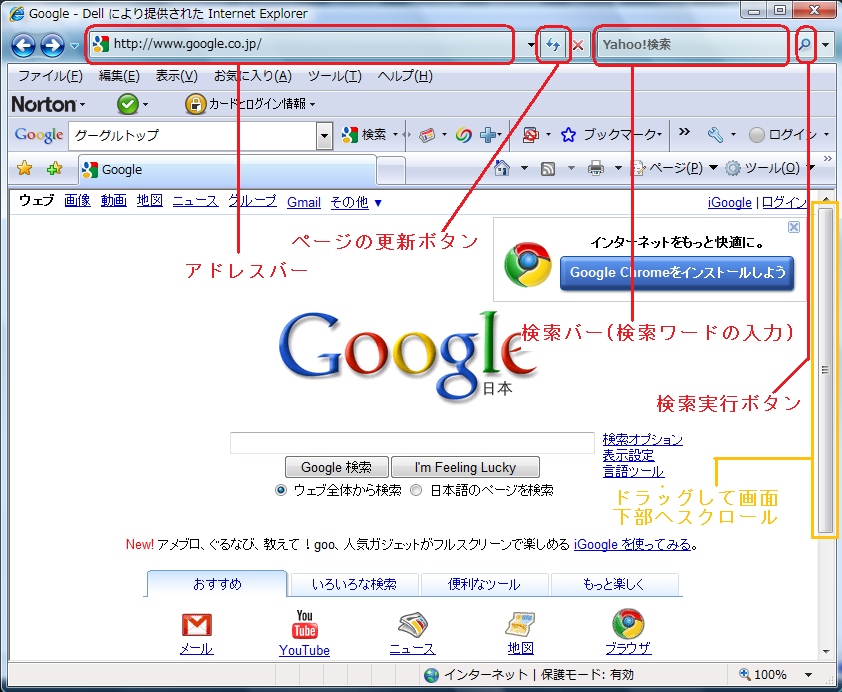Open the ヘルプ(H) menu
Image resolution: width=842 pixels, height=692 pixels.
tap(405, 76)
